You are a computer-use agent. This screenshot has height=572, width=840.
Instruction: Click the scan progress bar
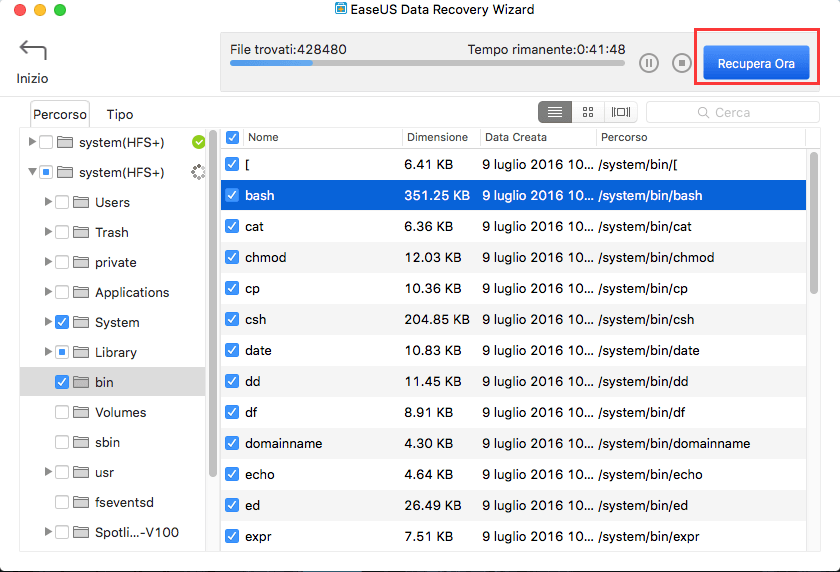pyautogui.click(x=427, y=63)
